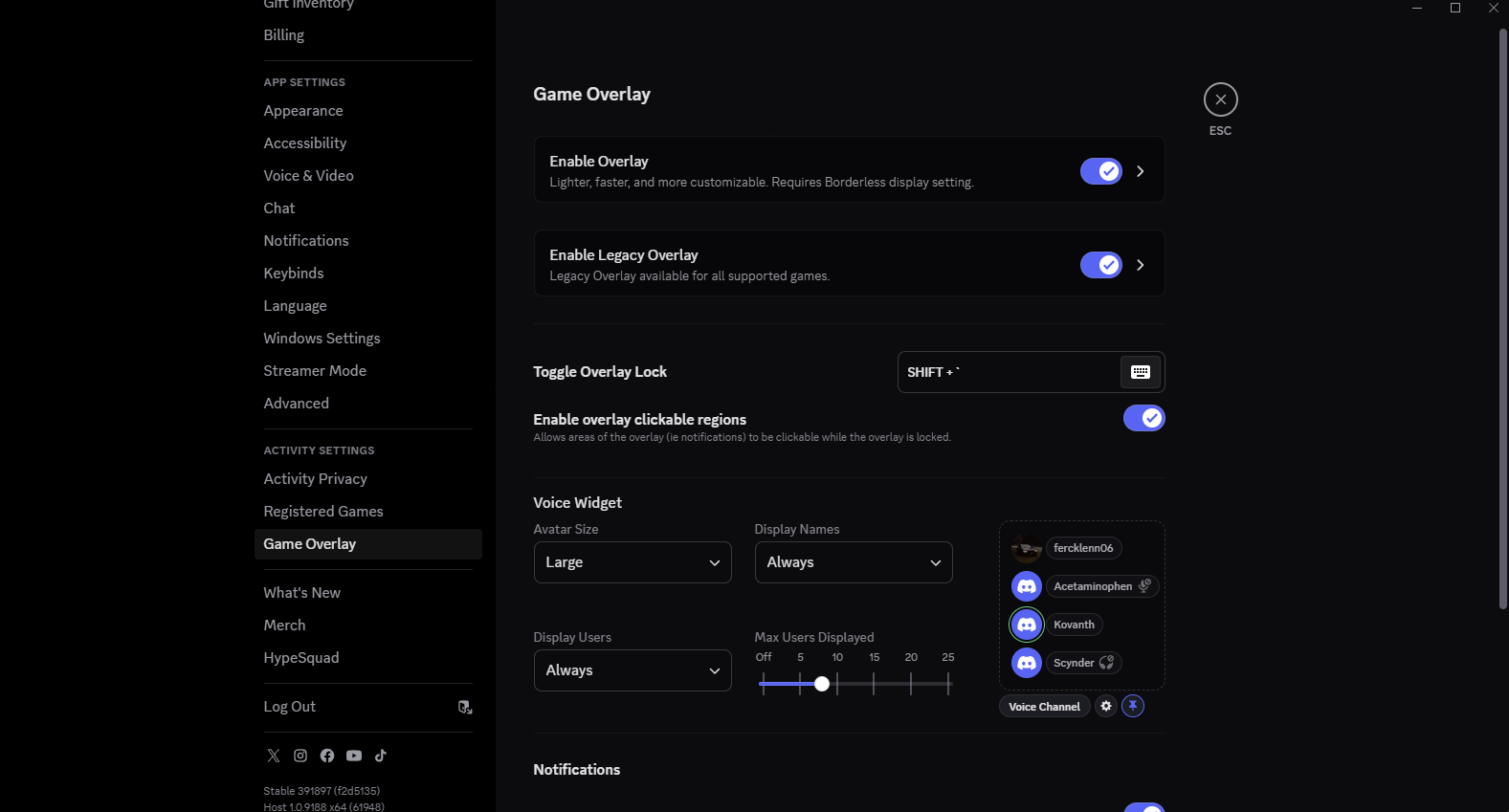The image size is (1509, 812).
Task: Set Max Users Displayed slider to 20
Action: pyautogui.click(x=911, y=683)
